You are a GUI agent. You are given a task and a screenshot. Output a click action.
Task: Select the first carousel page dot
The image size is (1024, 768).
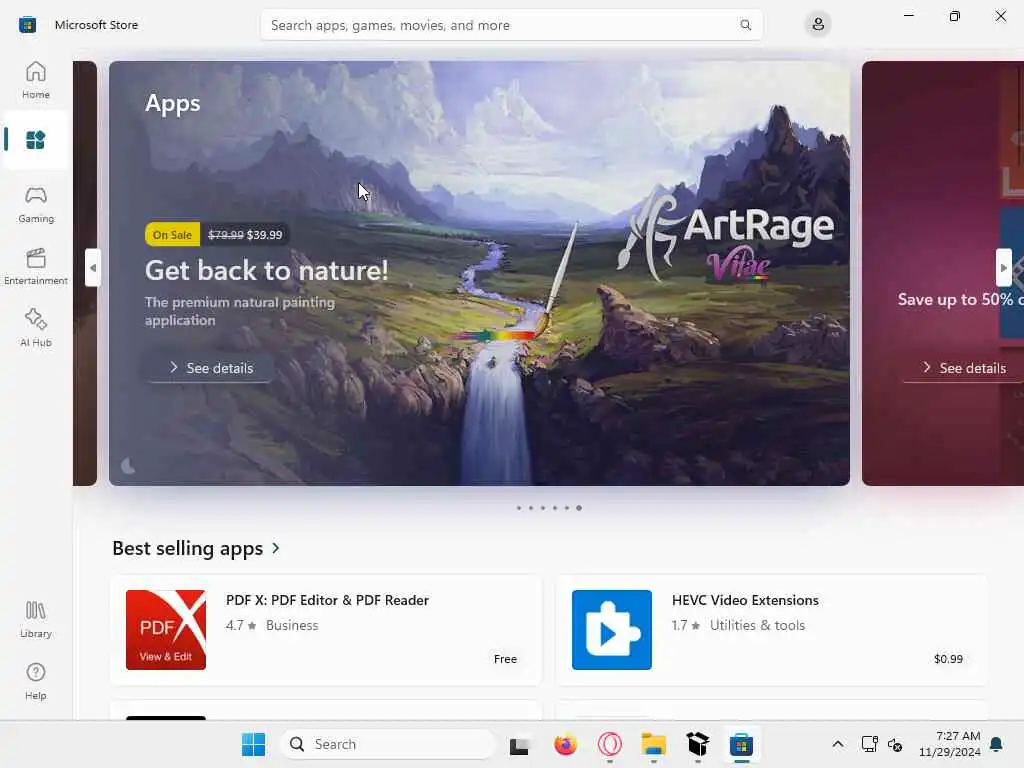[519, 508]
